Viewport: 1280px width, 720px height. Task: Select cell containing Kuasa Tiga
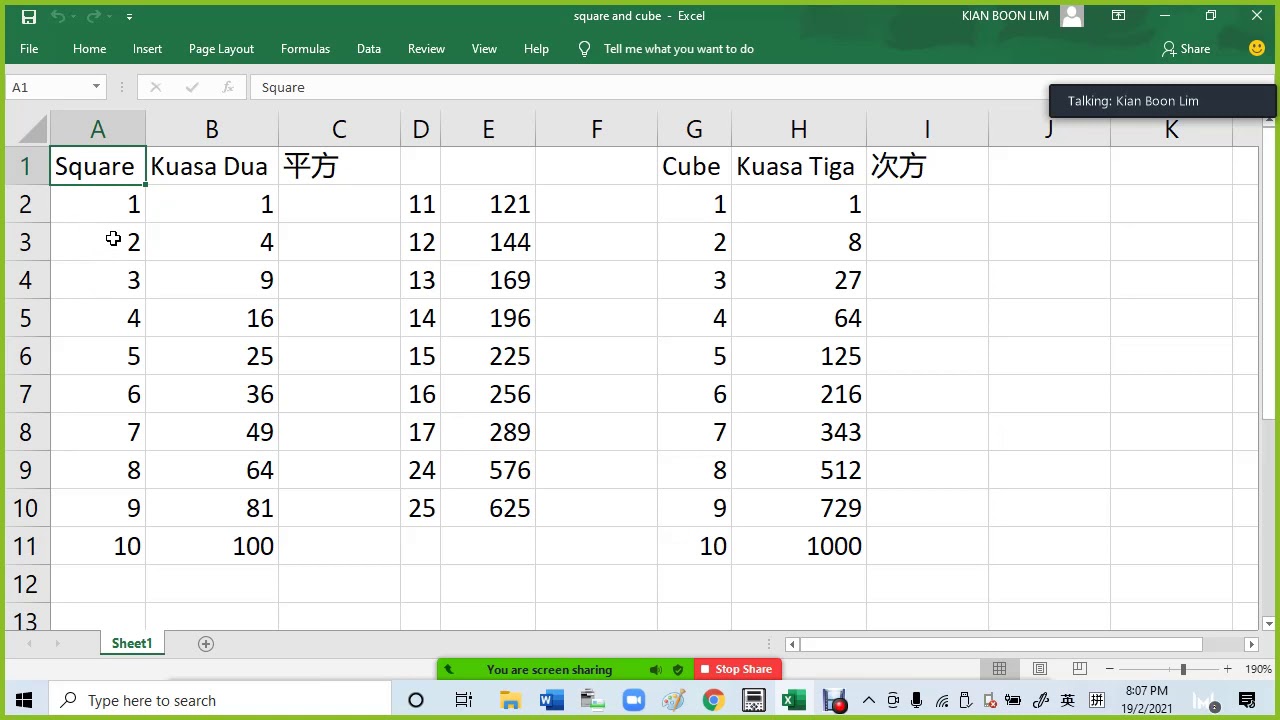tap(798, 166)
